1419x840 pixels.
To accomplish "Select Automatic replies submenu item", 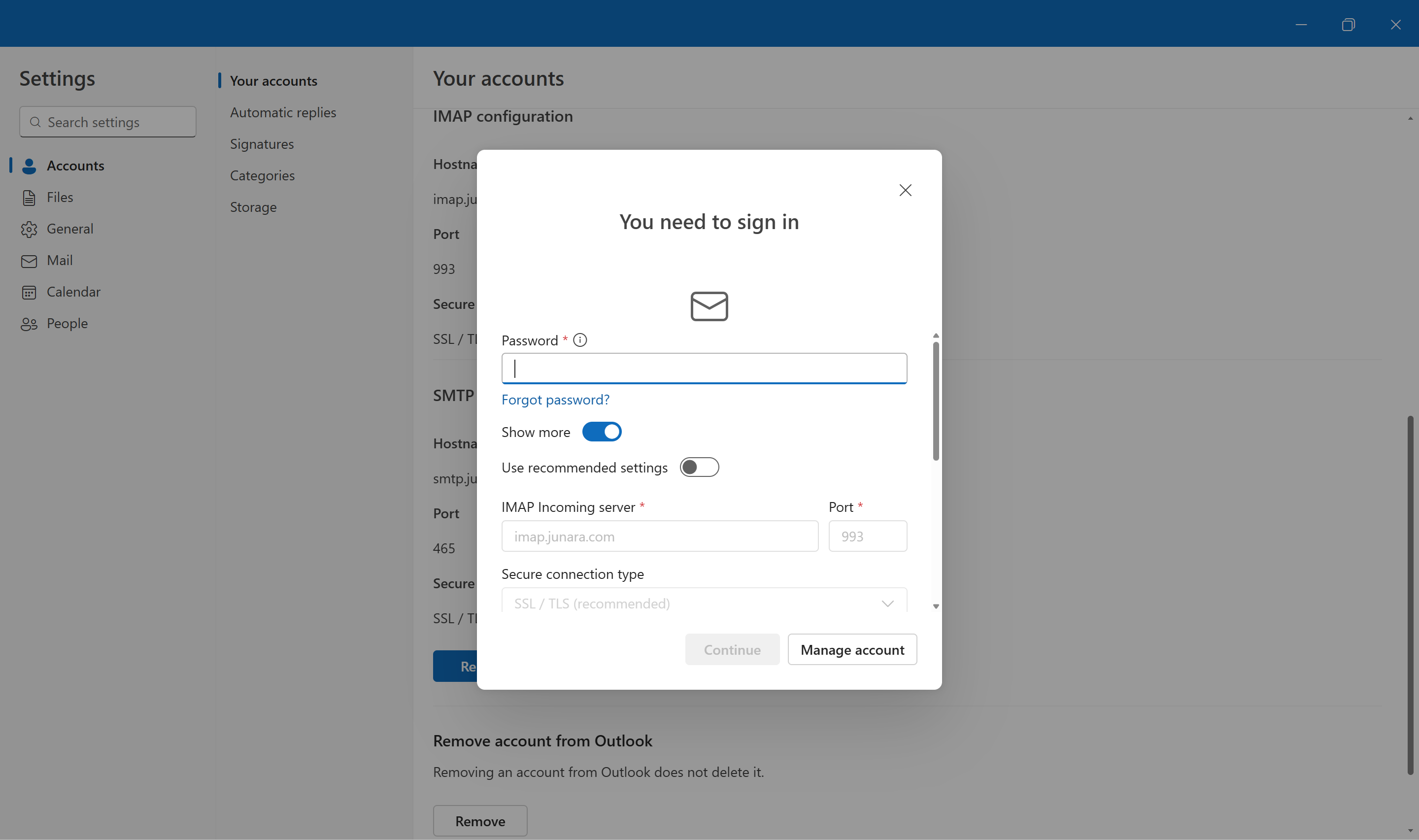I will 283,113.
